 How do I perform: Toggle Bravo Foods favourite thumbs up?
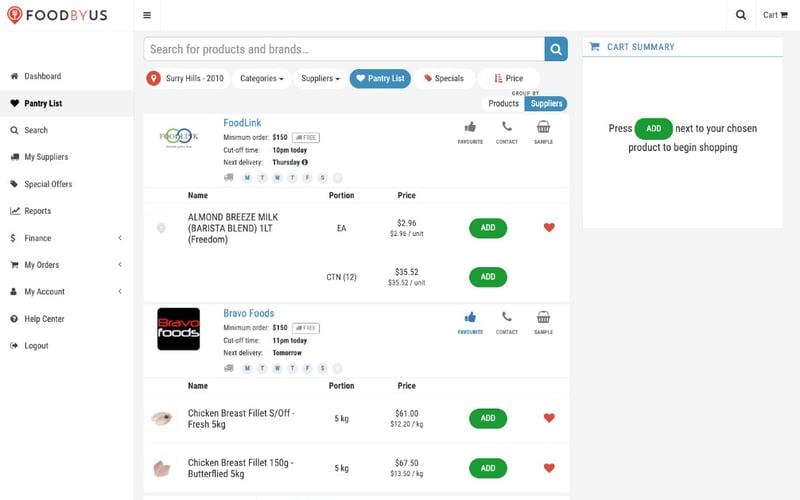pyautogui.click(x=470, y=322)
